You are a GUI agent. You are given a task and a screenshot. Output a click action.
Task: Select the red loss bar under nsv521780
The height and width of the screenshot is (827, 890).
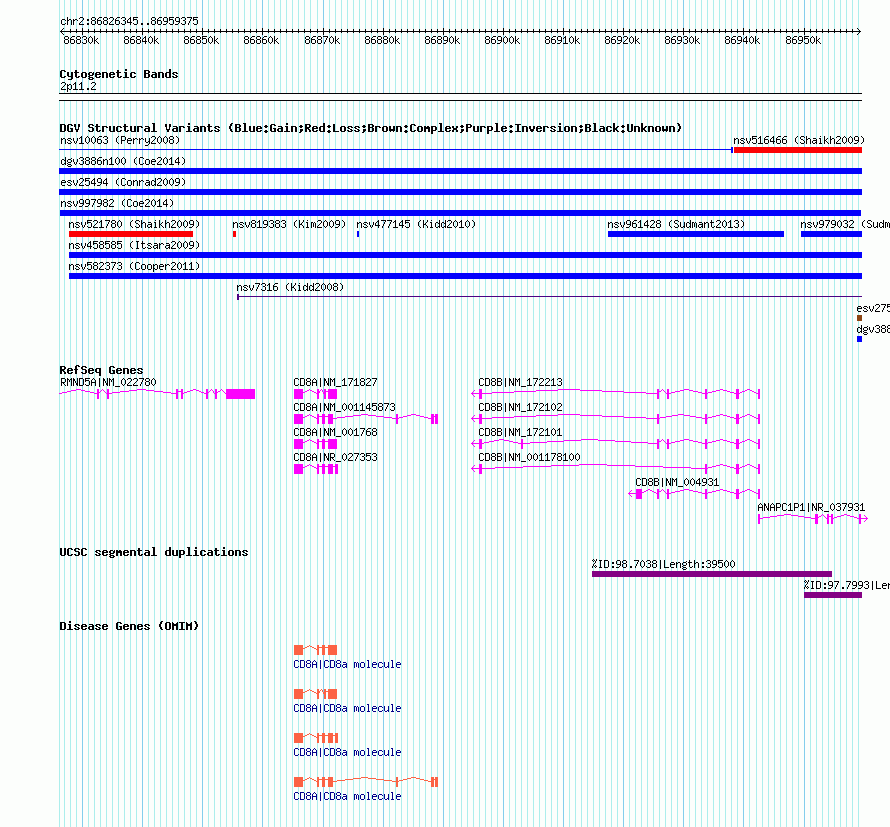pos(131,234)
